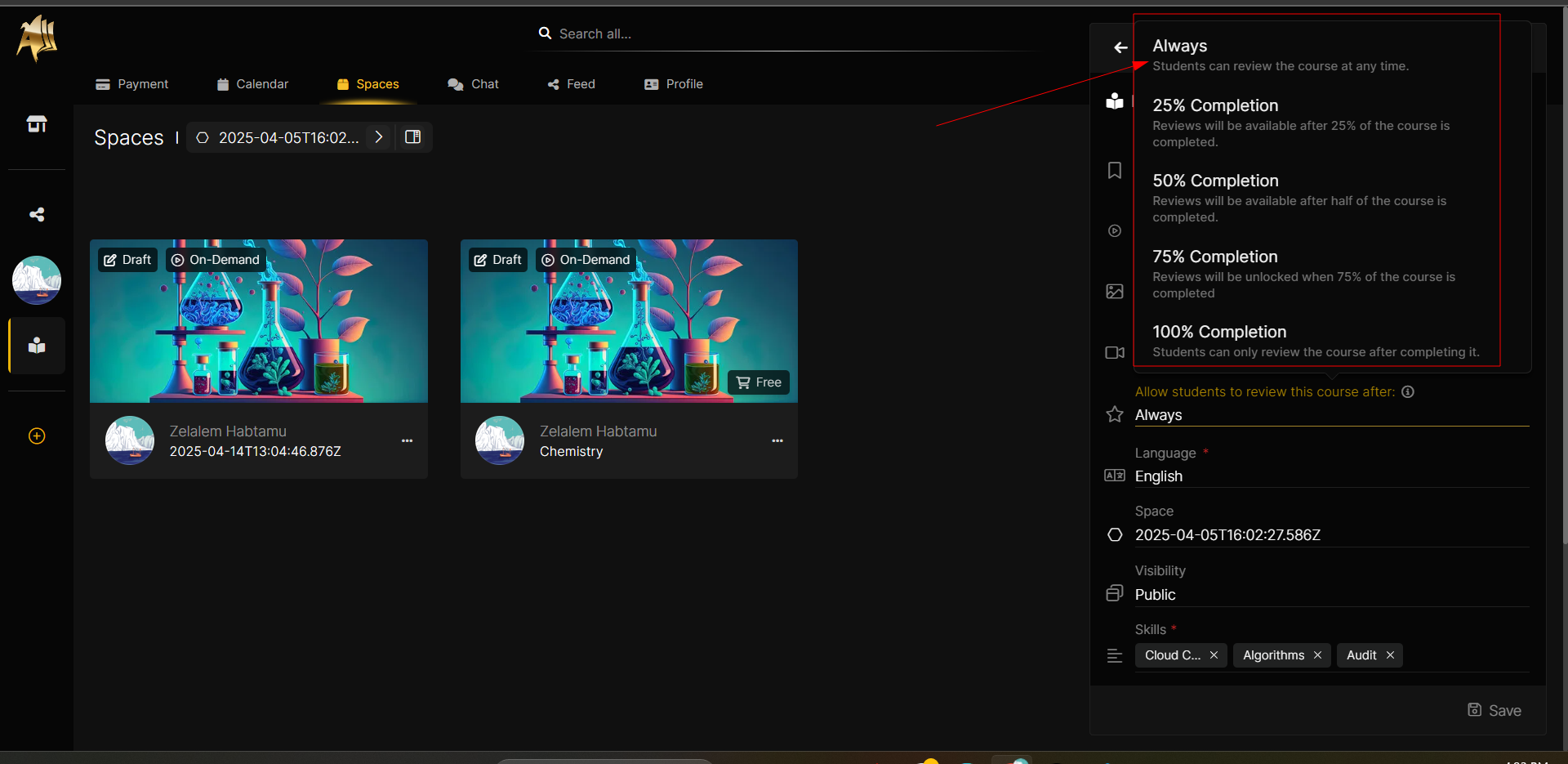The height and width of the screenshot is (764, 1568).
Task: Toggle the panel layout icon beside breadcrumb
Action: click(x=413, y=137)
